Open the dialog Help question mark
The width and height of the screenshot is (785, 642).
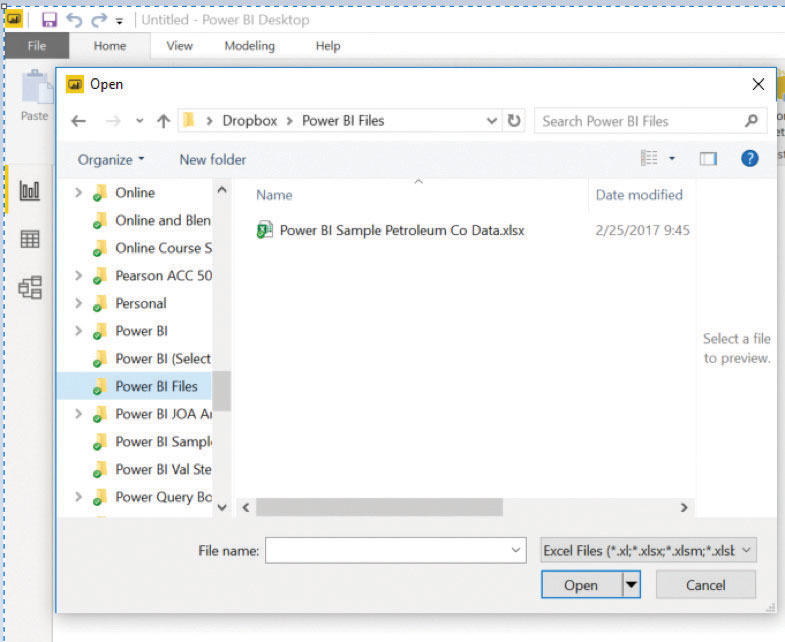pyautogui.click(x=749, y=159)
